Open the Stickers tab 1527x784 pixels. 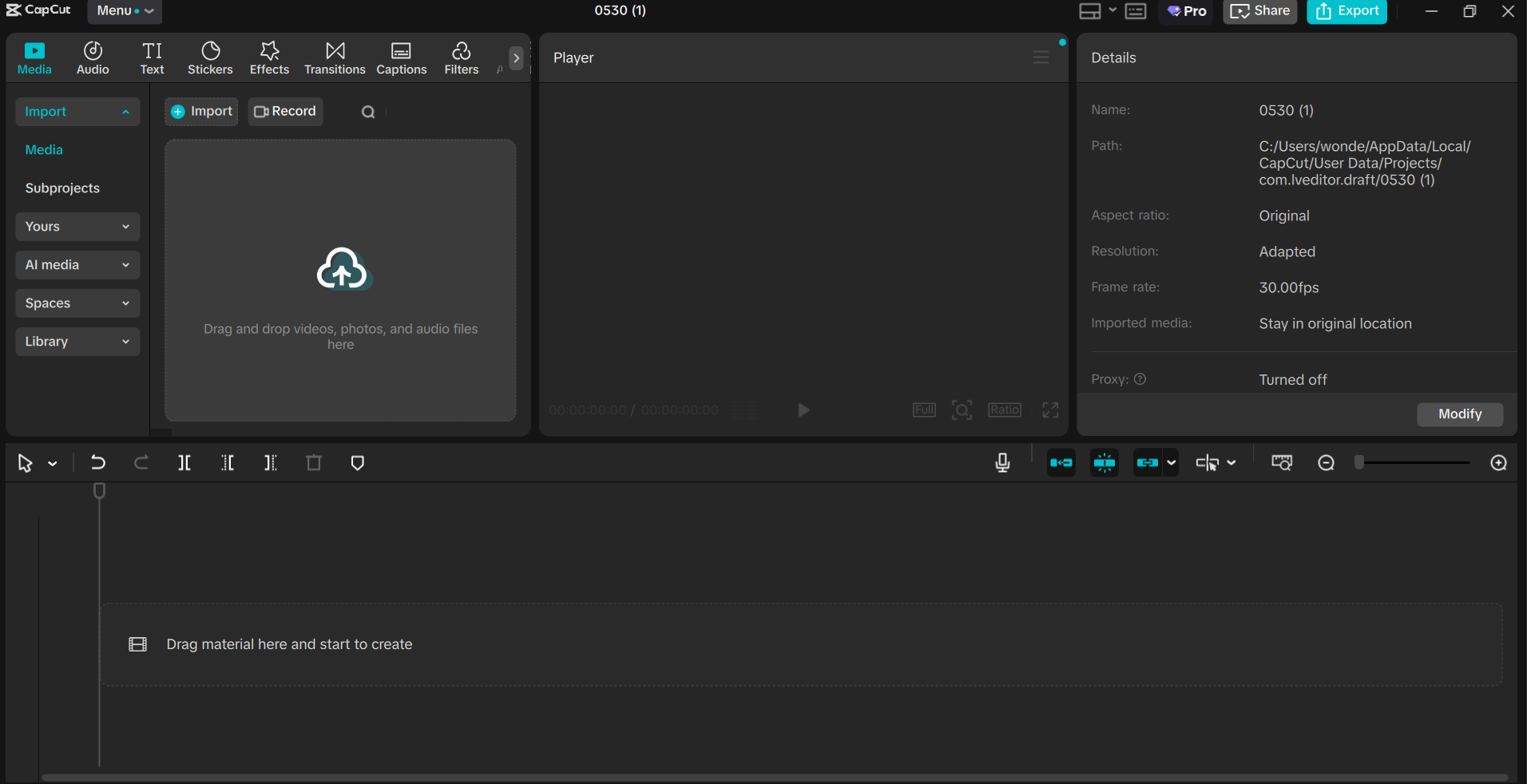click(210, 58)
